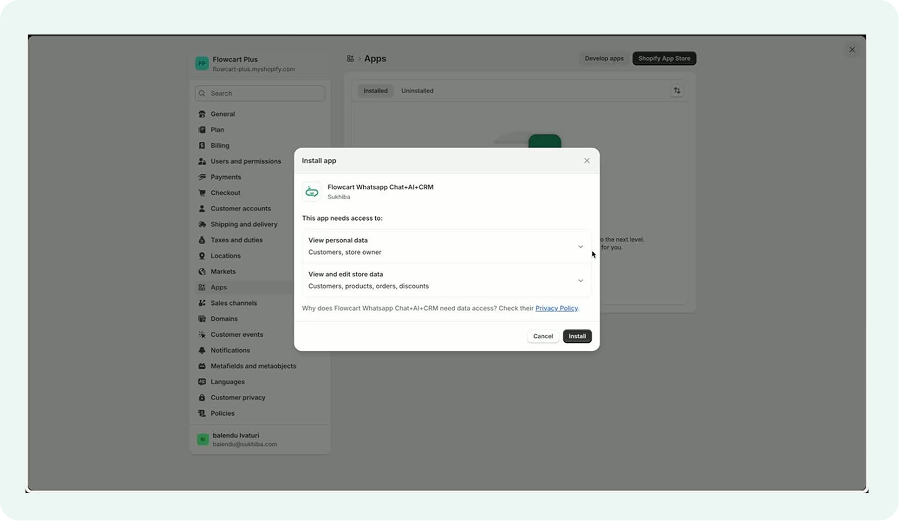Viewport: 899px width, 521px height.
Task: Click the sort icon in apps list
Action: (677, 91)
